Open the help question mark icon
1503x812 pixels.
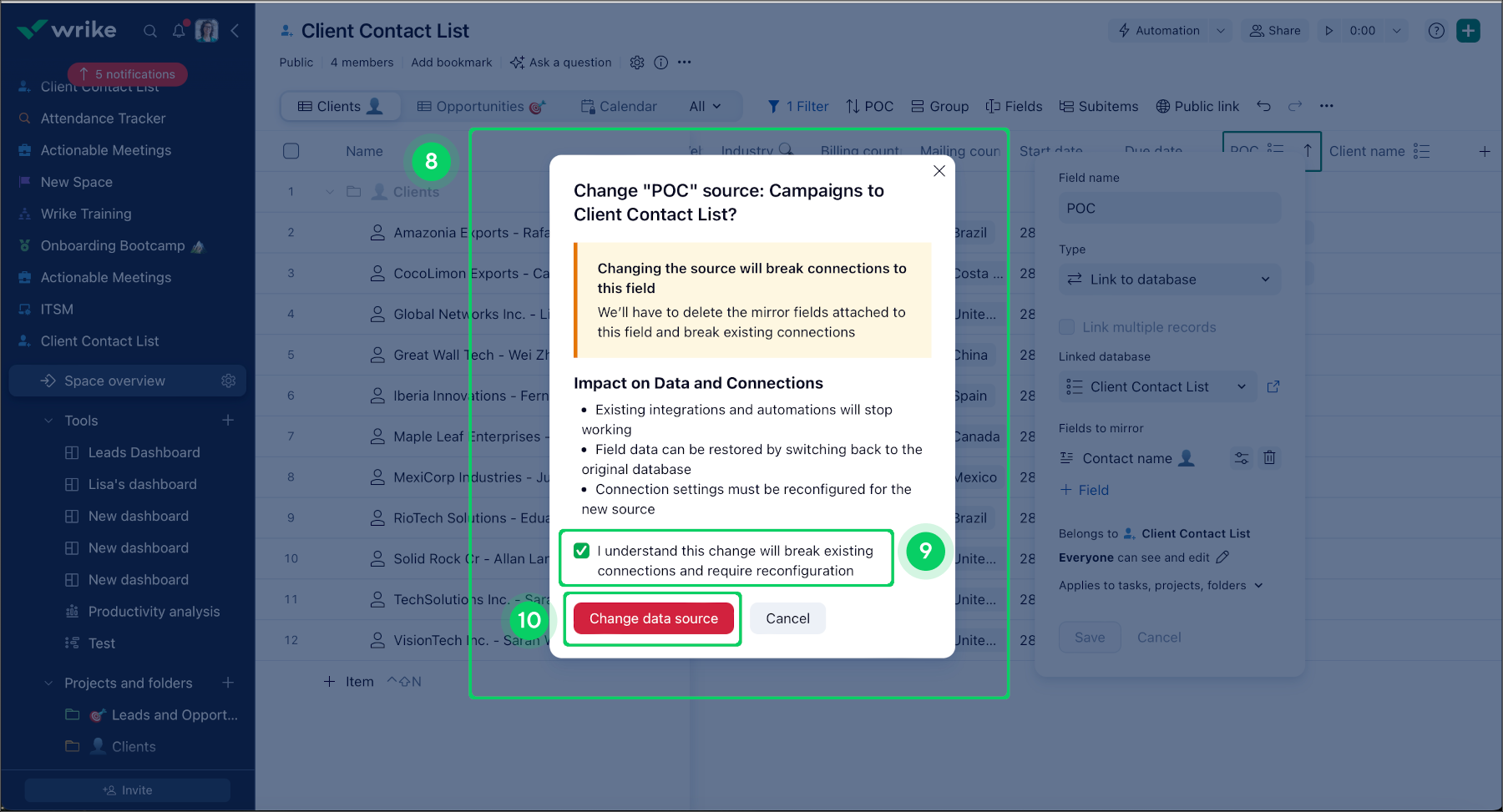click(x=1436, y=31)
